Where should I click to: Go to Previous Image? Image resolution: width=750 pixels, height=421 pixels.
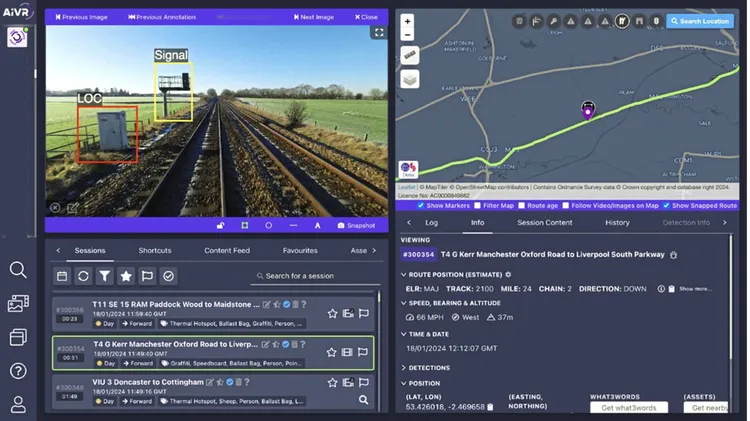click(81, 17)
